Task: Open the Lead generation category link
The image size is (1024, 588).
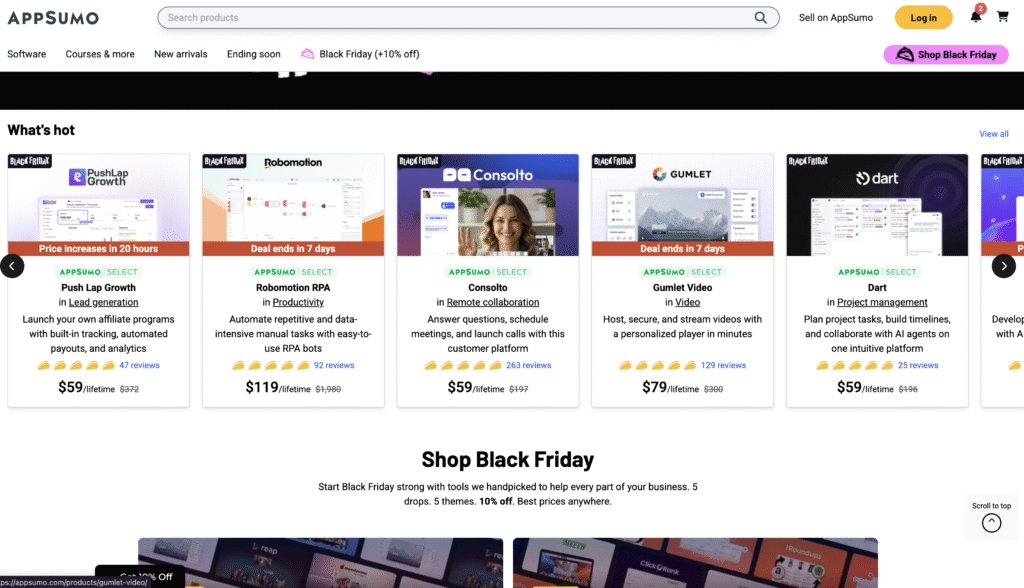Action: (x=103, y=302)
